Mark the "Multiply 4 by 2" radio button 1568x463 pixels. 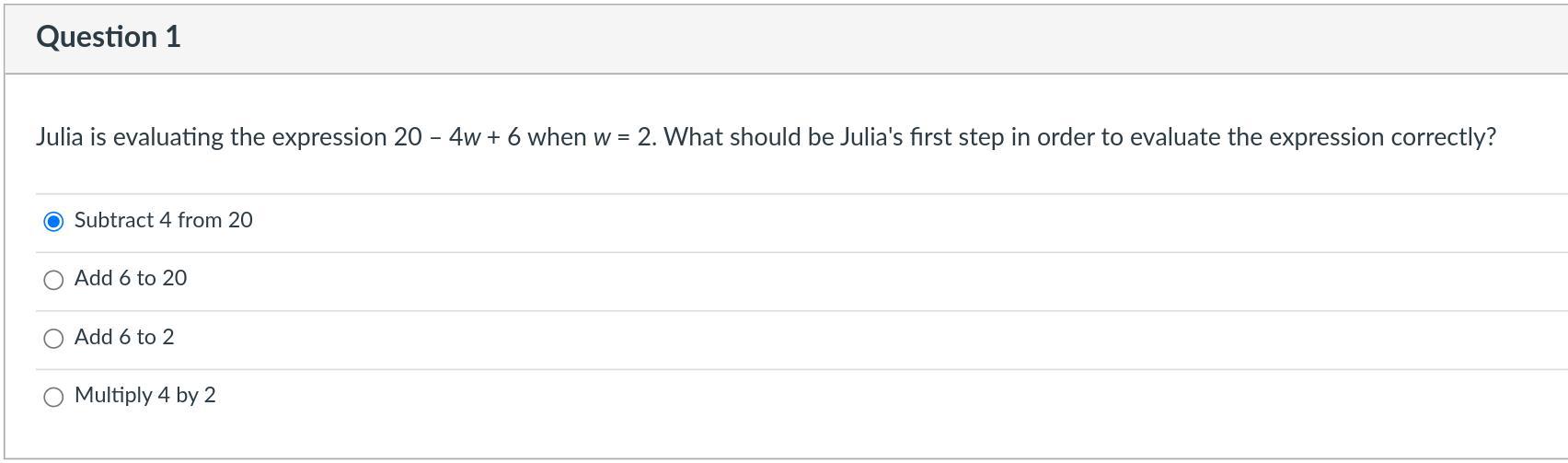(53, 397)
